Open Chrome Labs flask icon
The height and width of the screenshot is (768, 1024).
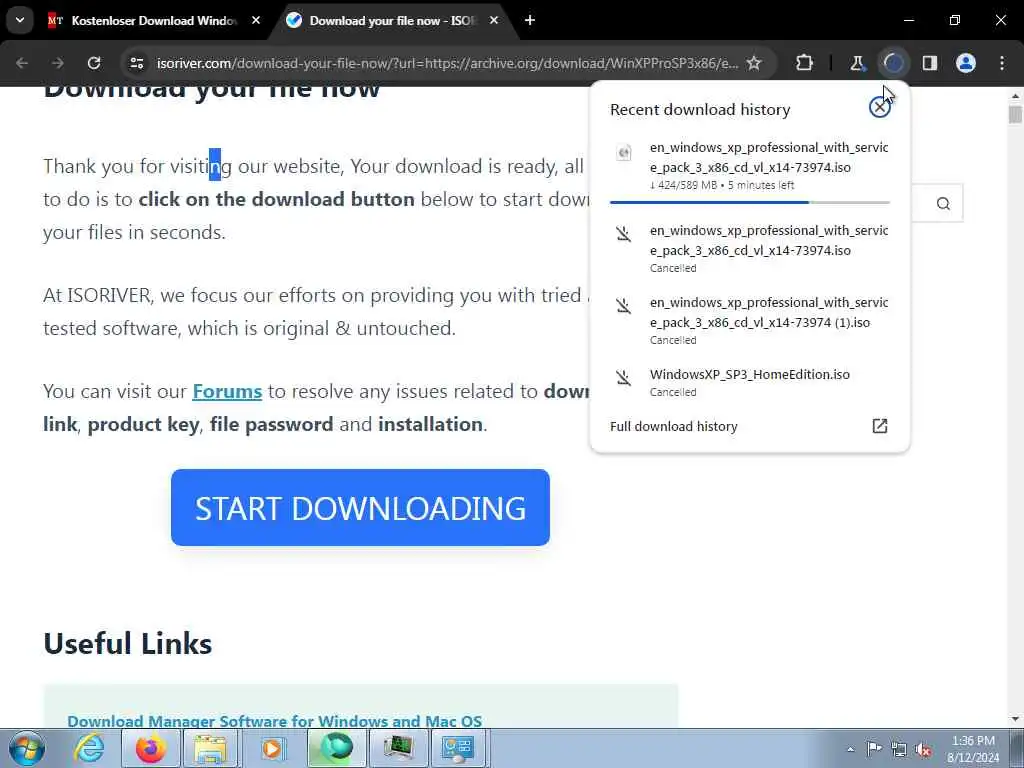click(x=857, y=63)
